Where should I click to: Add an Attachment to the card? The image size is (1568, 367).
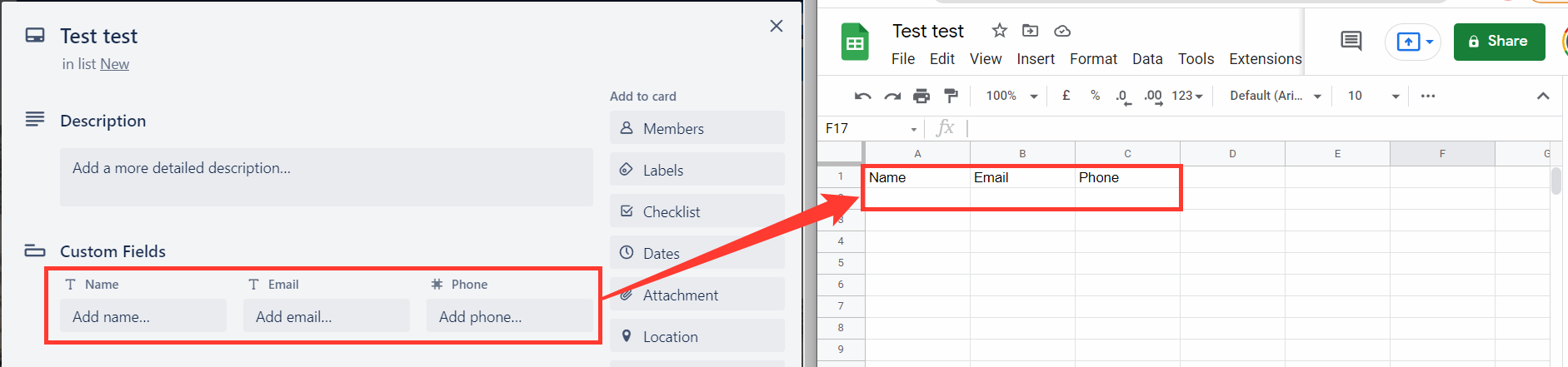[697, 295]
